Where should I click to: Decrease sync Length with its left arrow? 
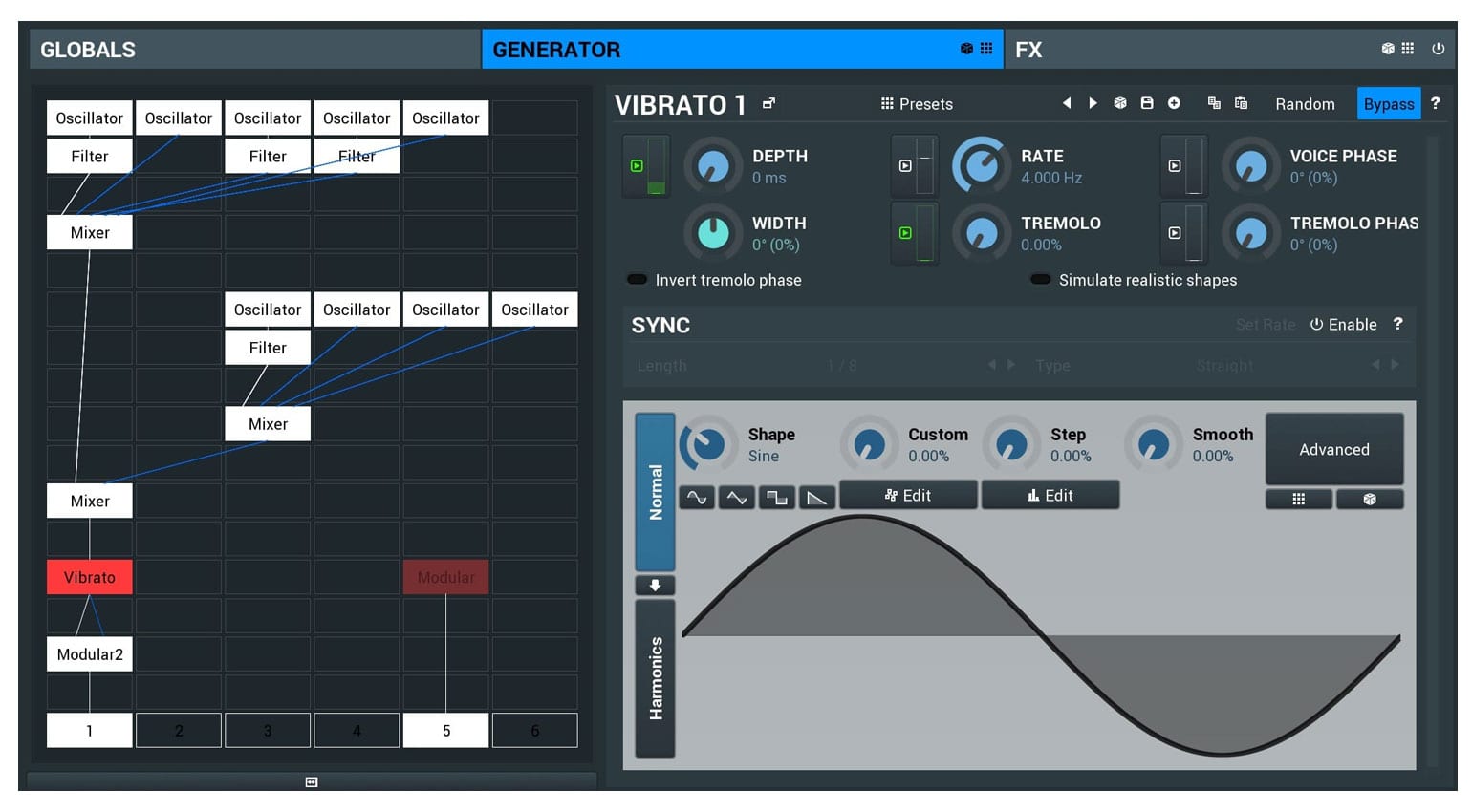[992, 365]
